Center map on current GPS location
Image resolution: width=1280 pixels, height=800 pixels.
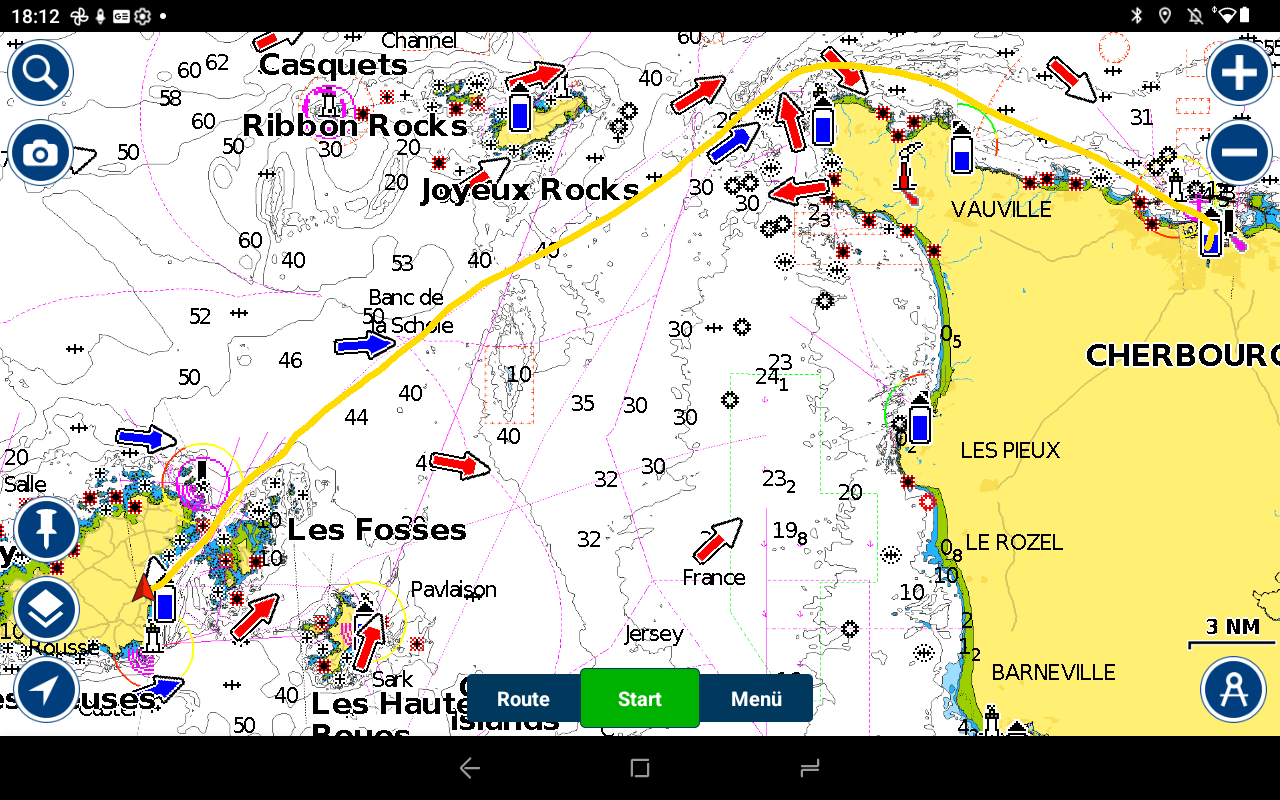[46, 689]
